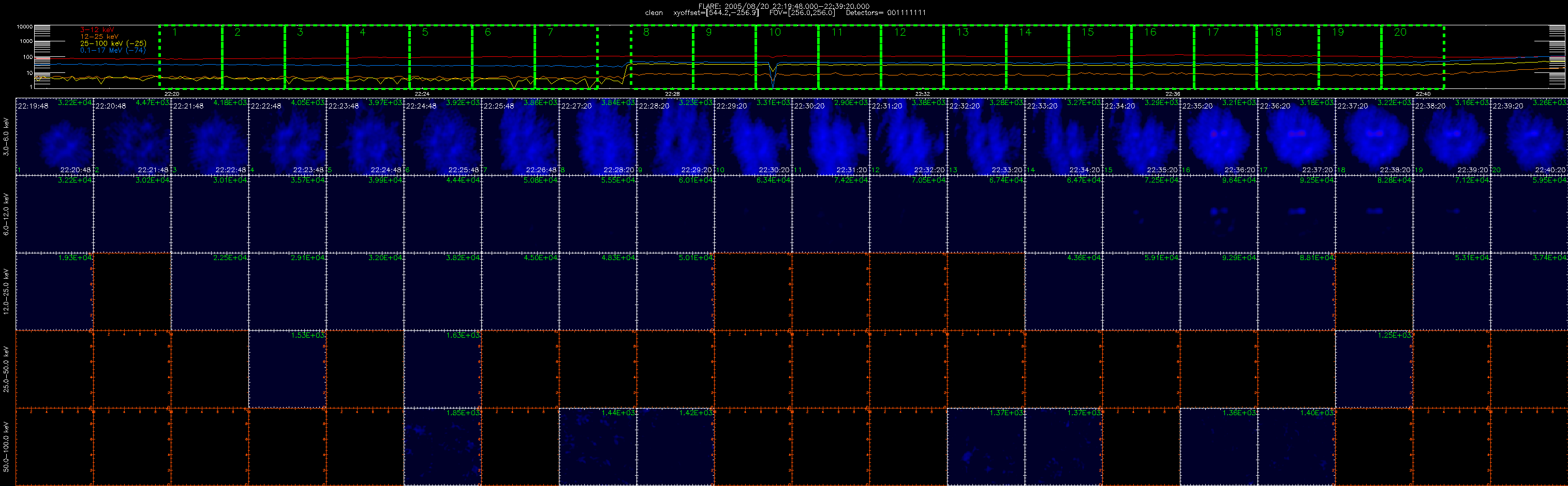Open the 3-6 keV image starting 22:36:20

[1296, 136]
